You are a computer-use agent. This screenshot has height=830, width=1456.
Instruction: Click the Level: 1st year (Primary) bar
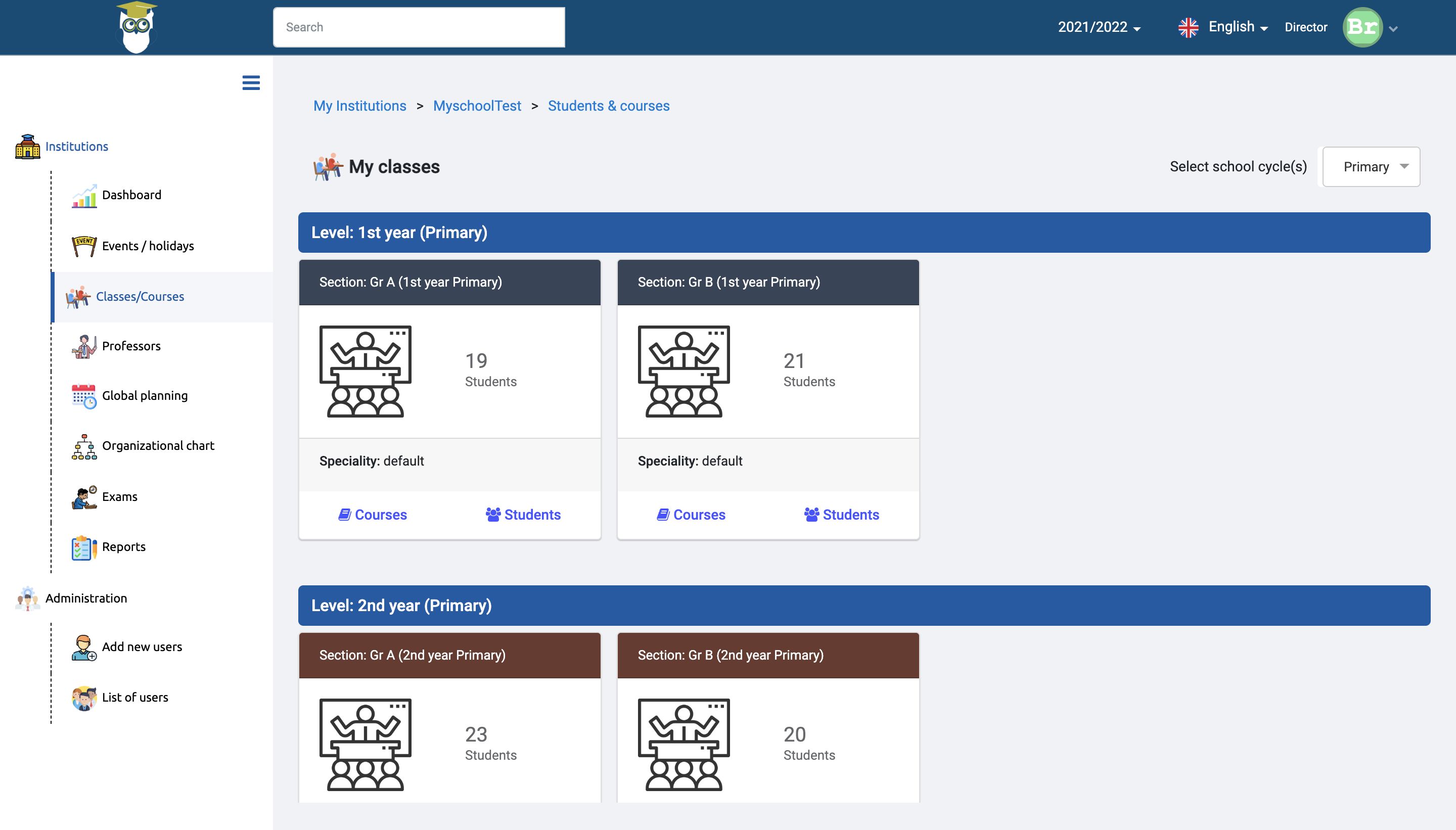pos(864,233)
